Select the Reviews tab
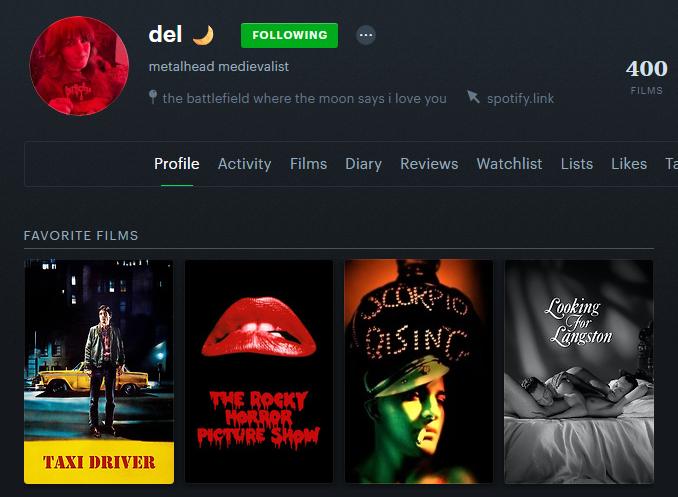 point(429,164)
